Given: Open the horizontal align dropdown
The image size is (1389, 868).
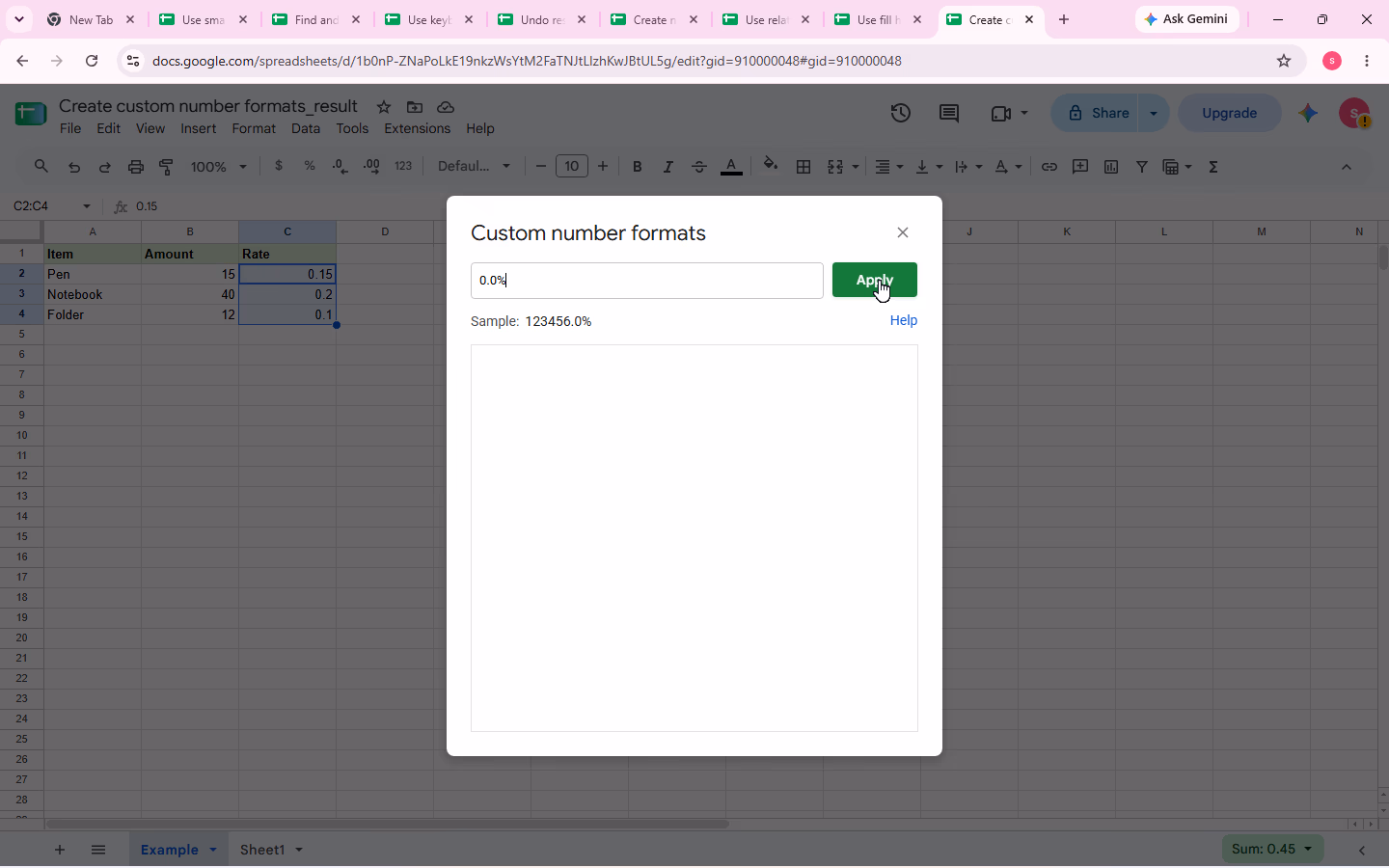Looking at the screenshot, I should click(x=888, y=167).
